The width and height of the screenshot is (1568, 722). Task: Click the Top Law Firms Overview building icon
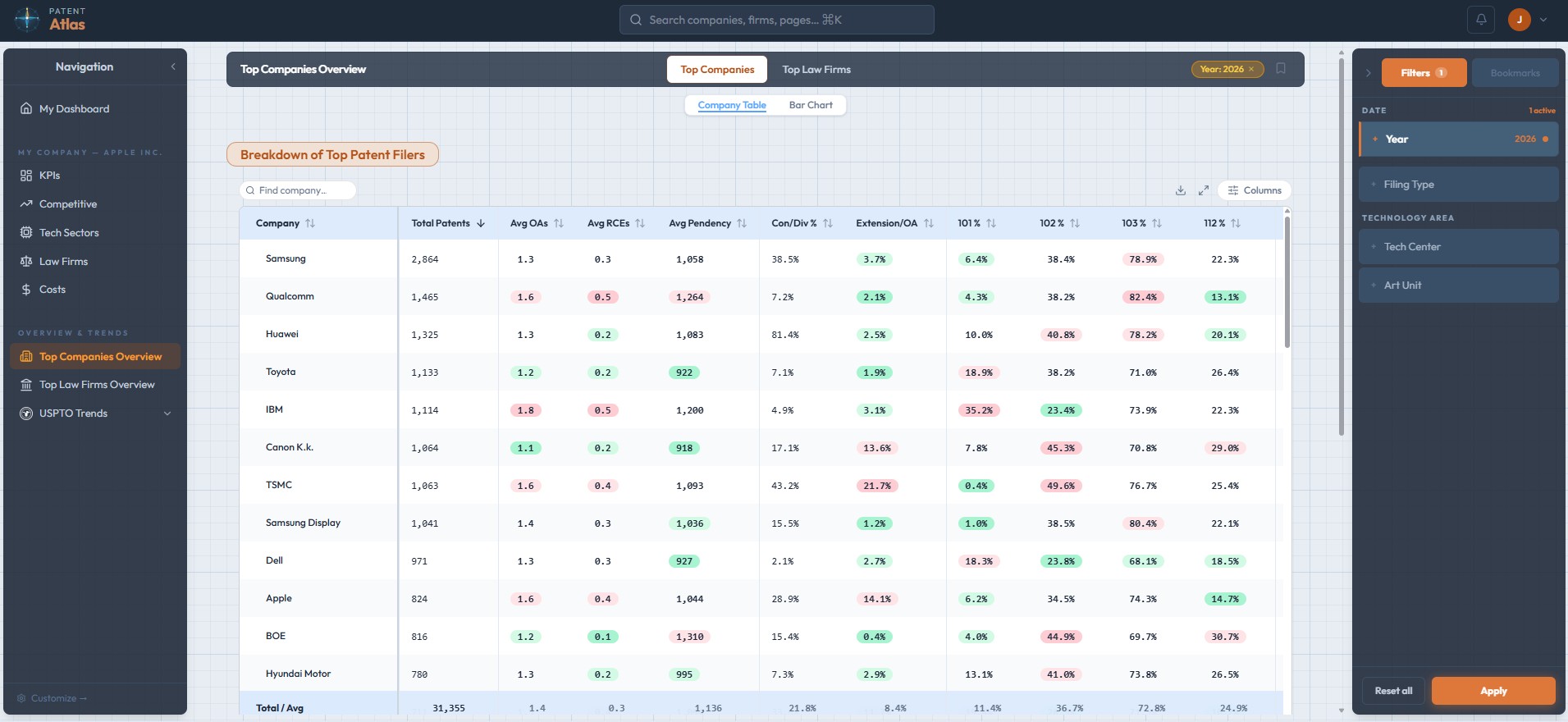coord(26,385)
